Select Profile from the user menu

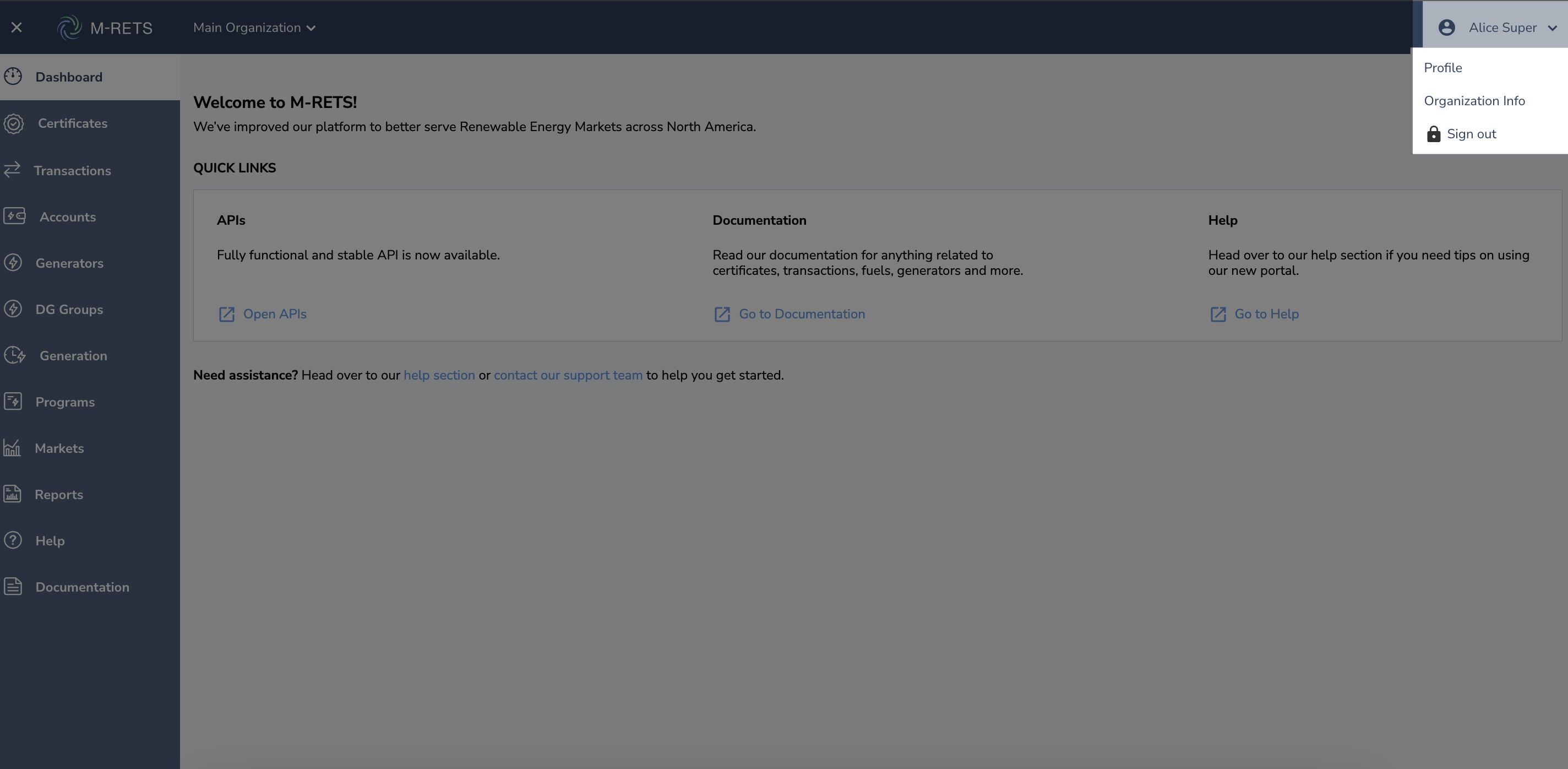(x=1442, y=68)
